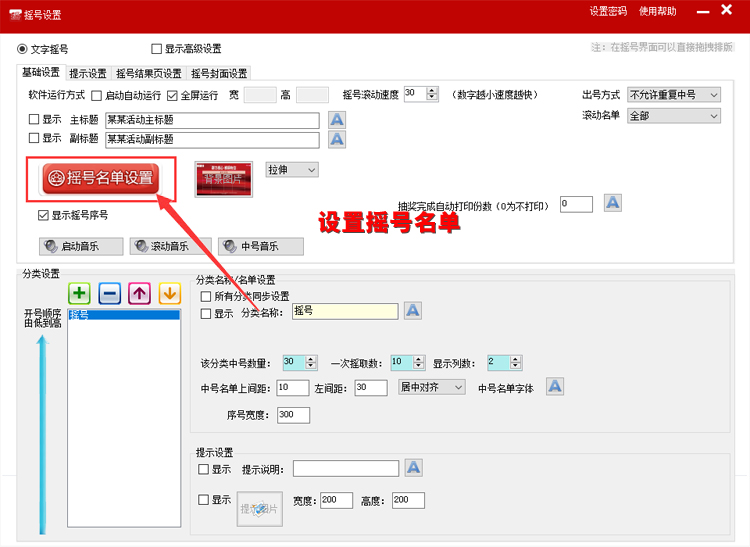Open font settings for 主标题

click(x=337, y=120)
